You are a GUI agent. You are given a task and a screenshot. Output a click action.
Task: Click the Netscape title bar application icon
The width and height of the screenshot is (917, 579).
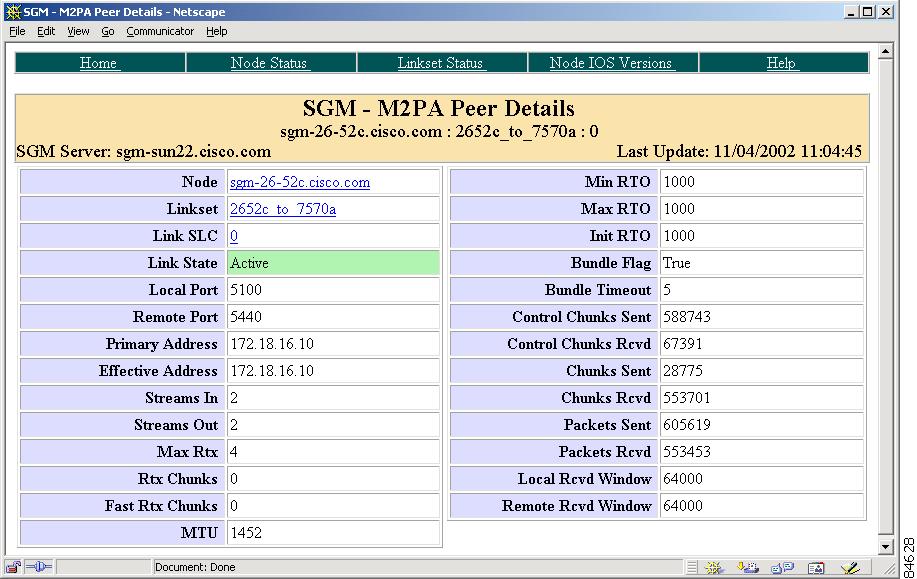click(12, 12)
